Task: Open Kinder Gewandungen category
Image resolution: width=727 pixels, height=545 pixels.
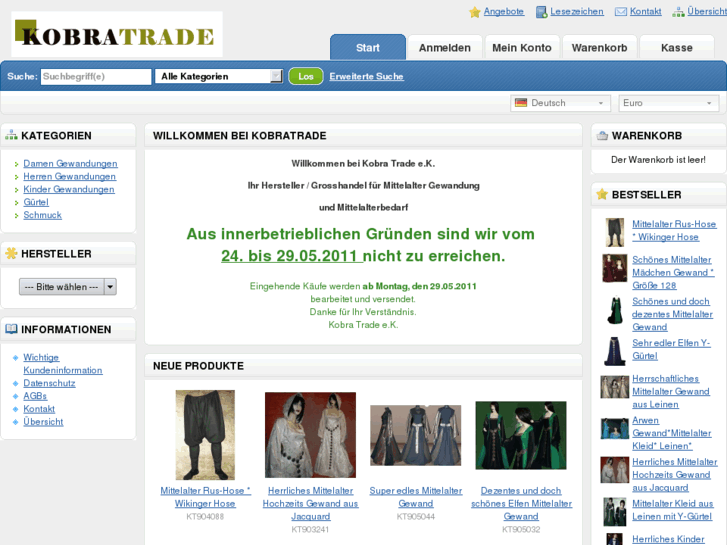Action: (x=69, y=189)
